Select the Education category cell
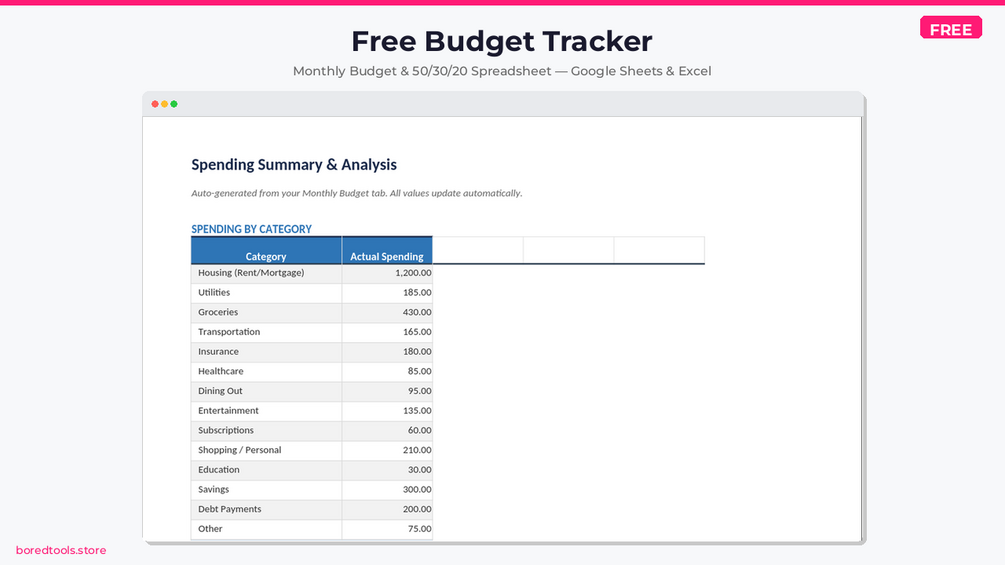The height and width of the screenshot is (565, 1005). [x=266, y=470]
